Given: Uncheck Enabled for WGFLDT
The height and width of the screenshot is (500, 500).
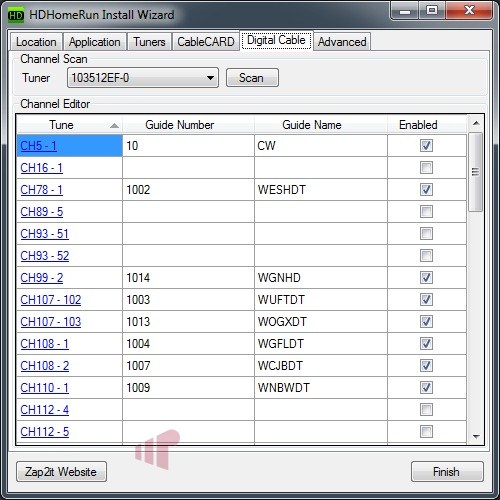Looking at the screenshot, I should click(426, 344).
